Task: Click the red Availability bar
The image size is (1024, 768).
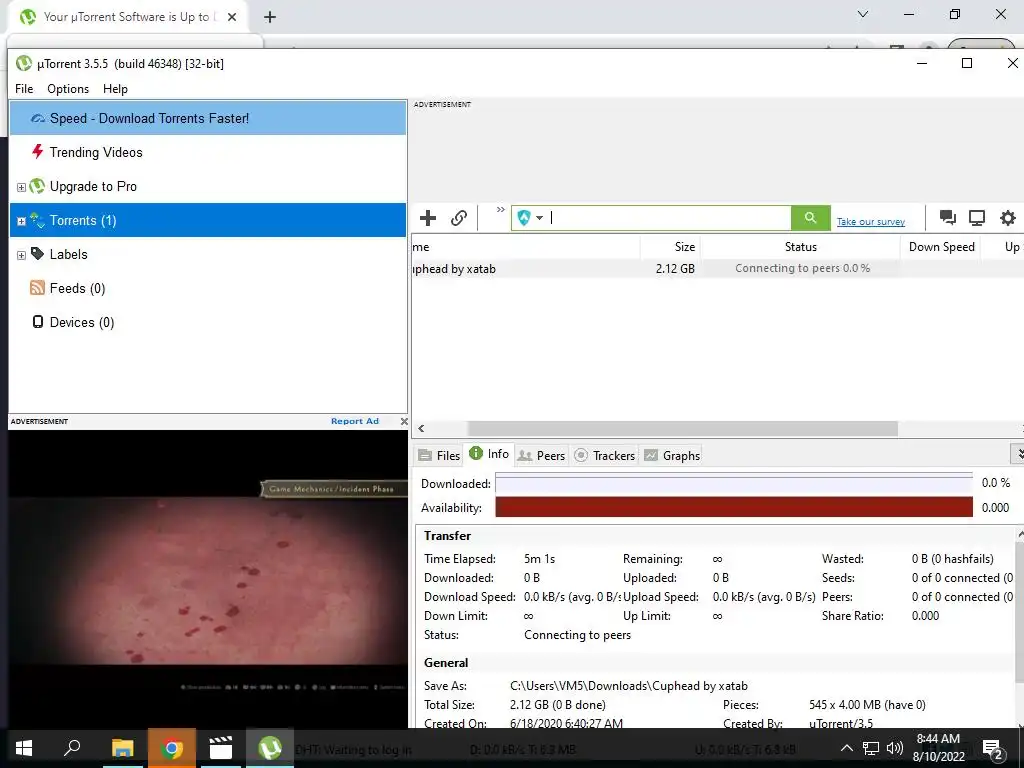Action: 733,507
